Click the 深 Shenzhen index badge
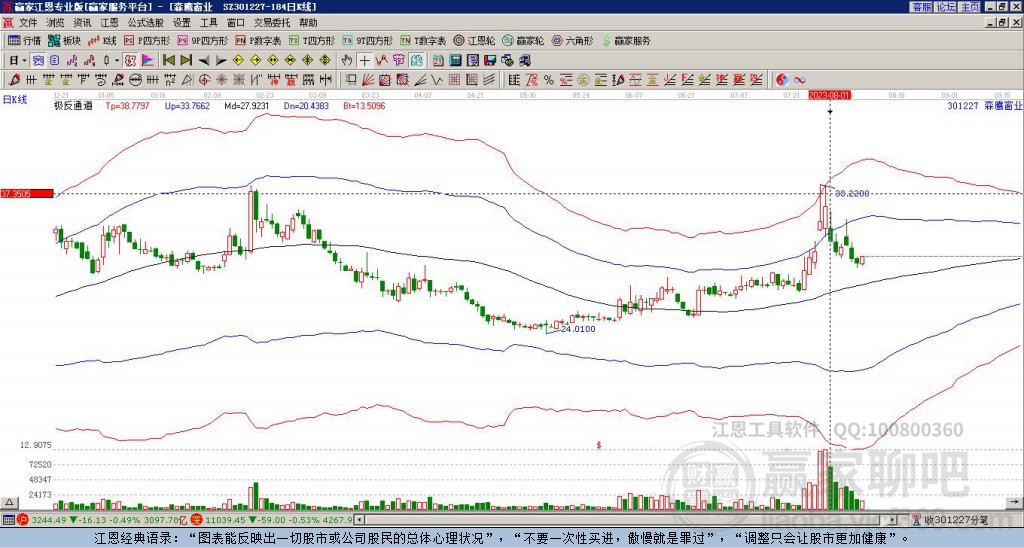The width and height of the screenshot is (1024, 548). point(196,520)
